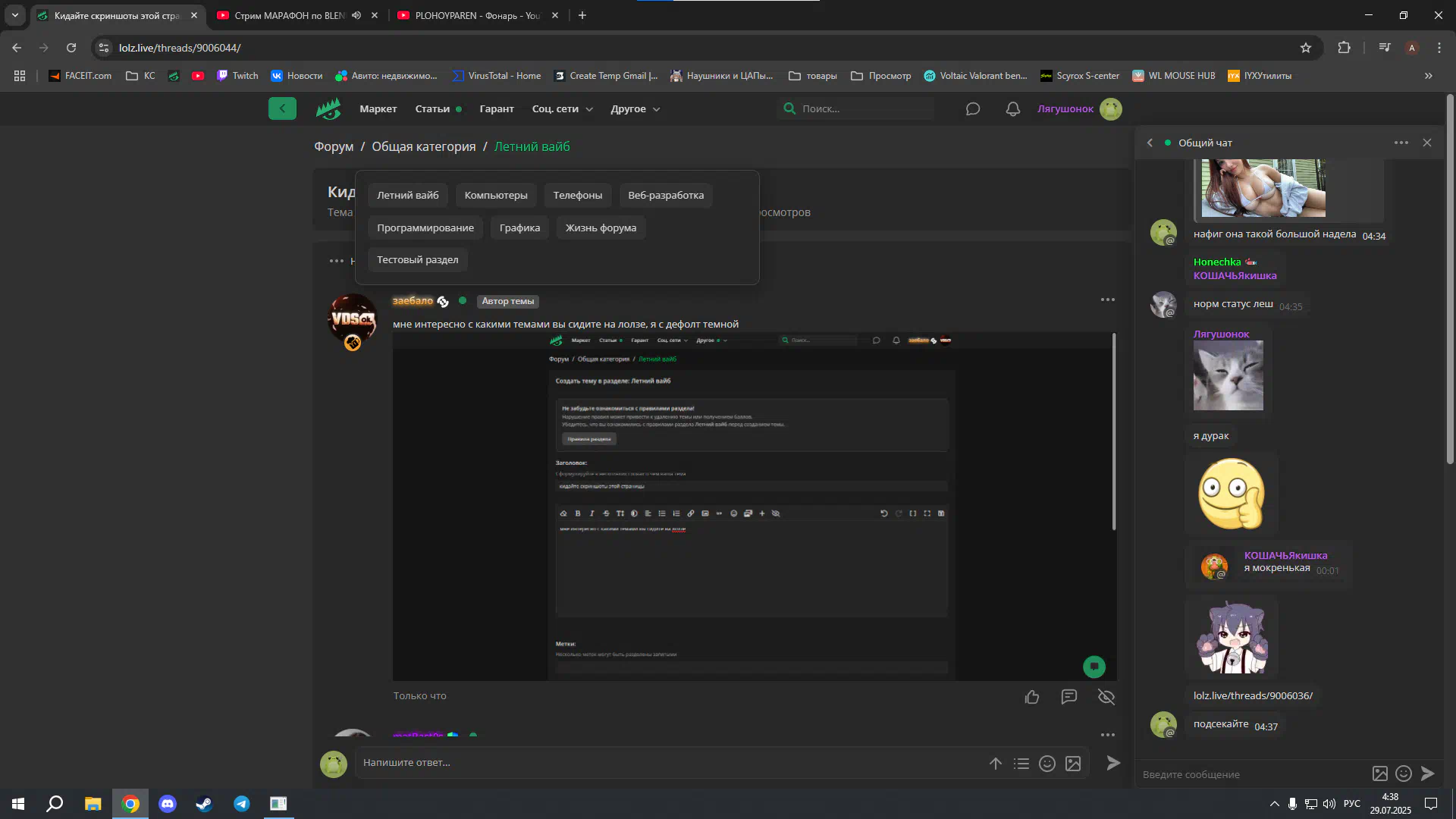Go to Форум breadcrumb link
This screenshot has height=819, width=1456.
point(334,147)
